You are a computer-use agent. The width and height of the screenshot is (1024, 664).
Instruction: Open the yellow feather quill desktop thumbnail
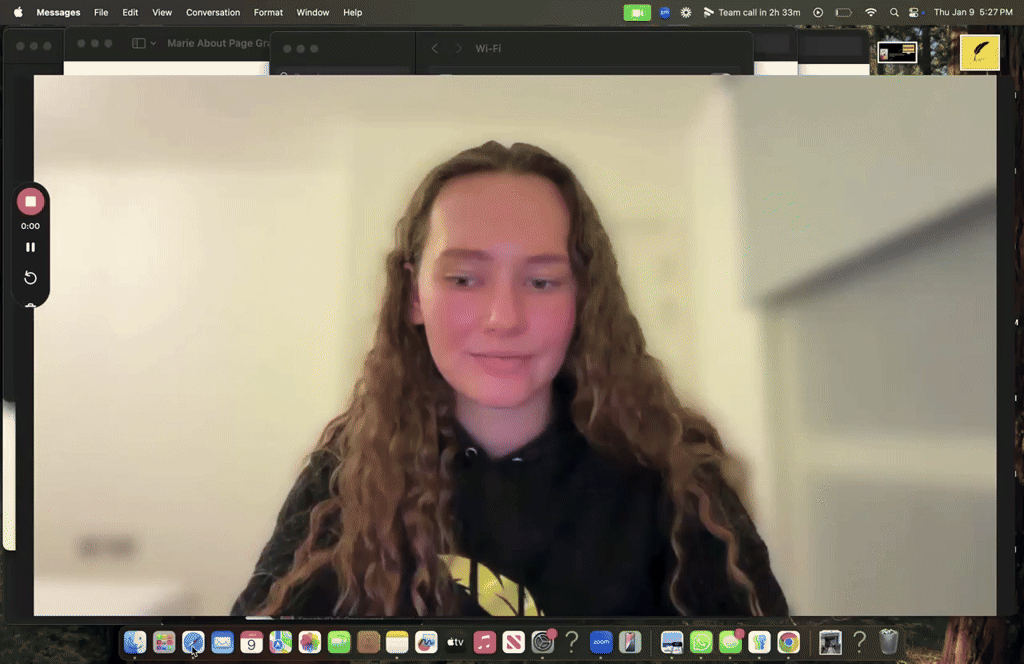click(980, 52)
